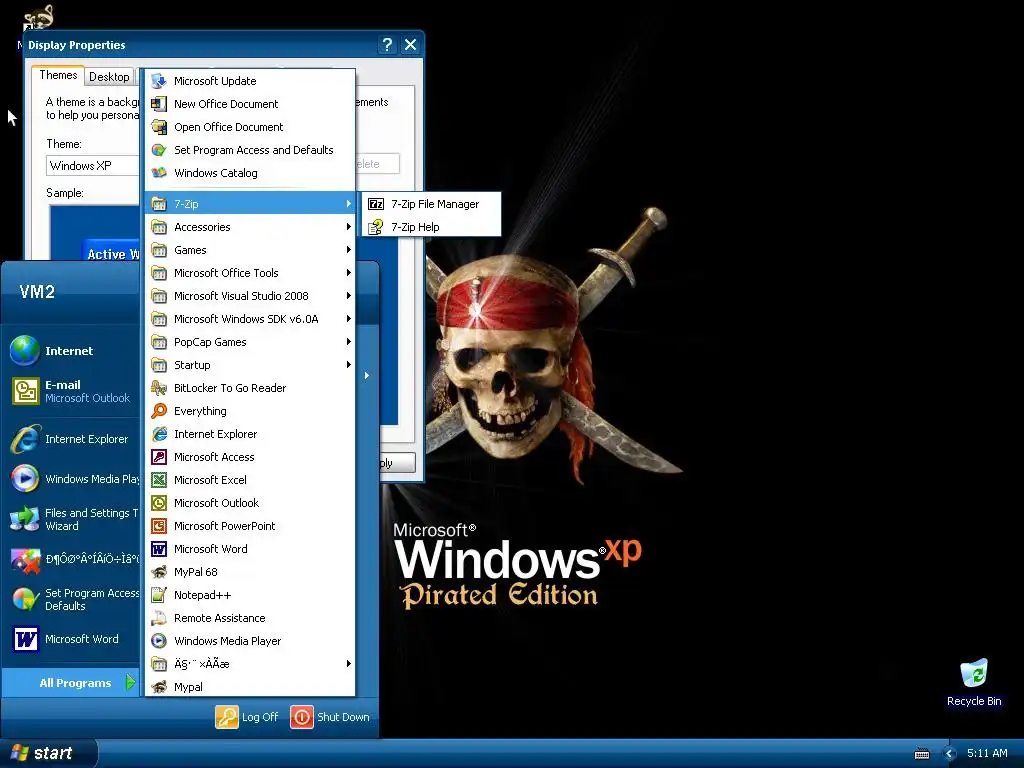This screenshot has width=1024, height=768.
Task: Open Windows Media Player pinned Start item
Action: 71,479
